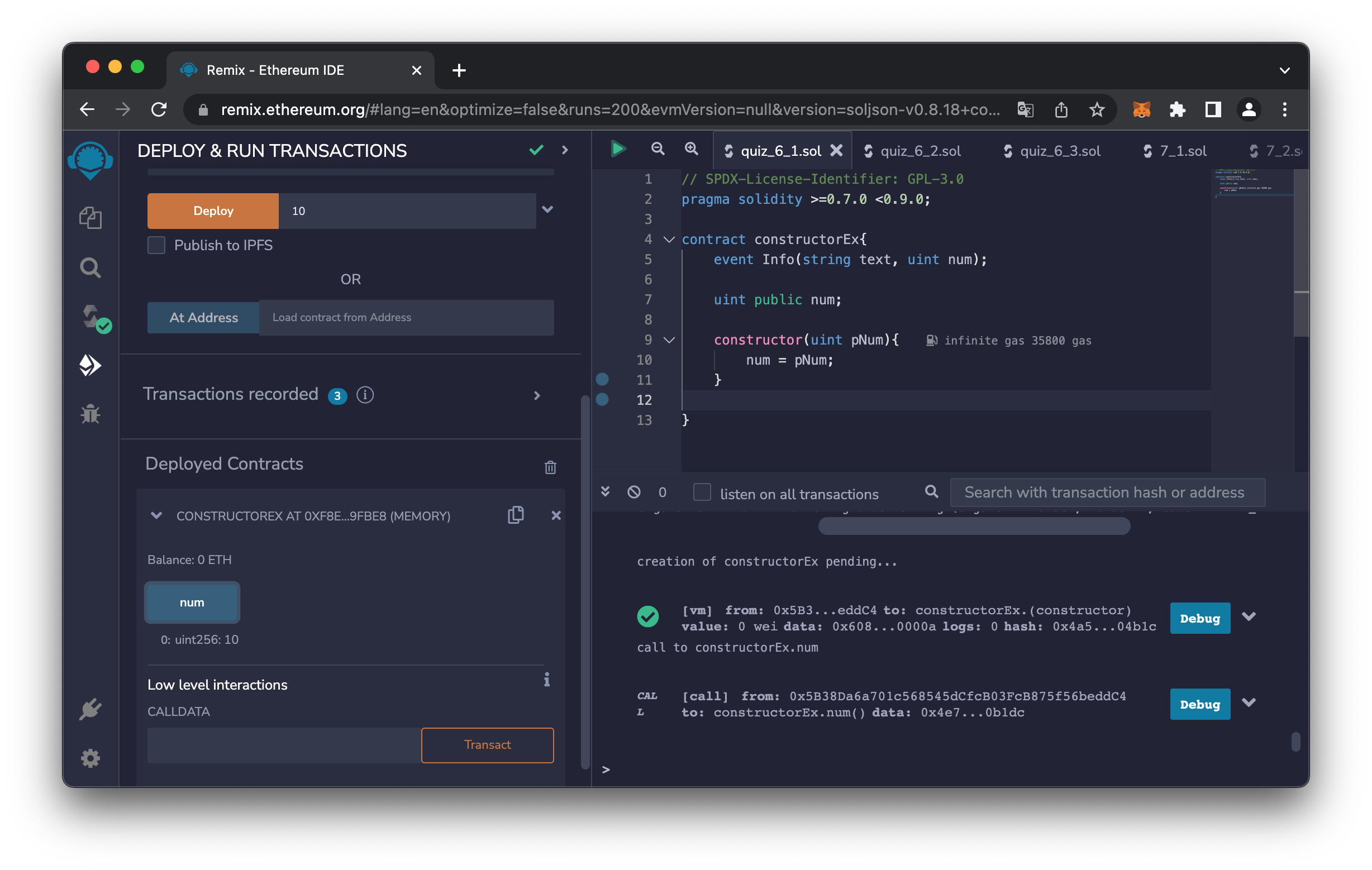Open the Solidity compiler plugin icon

91,317
